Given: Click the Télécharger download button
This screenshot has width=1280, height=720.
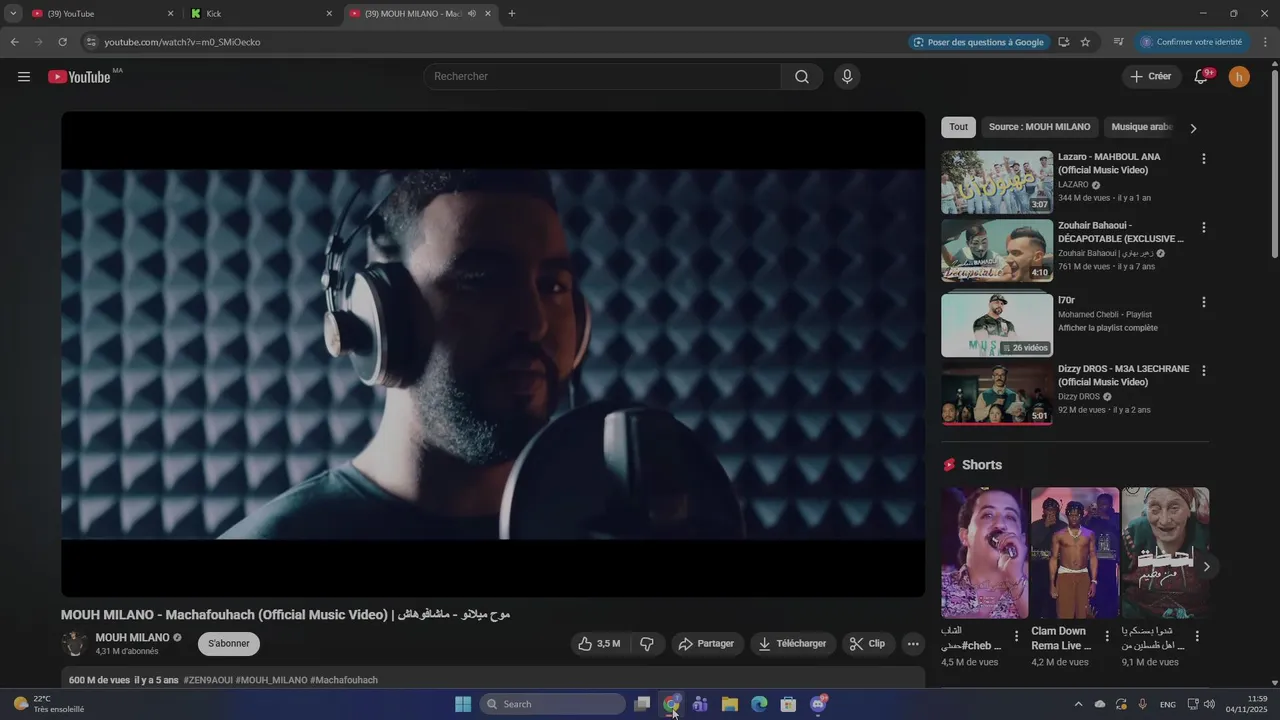Looking at the screenshot, I should coord(793,644).
